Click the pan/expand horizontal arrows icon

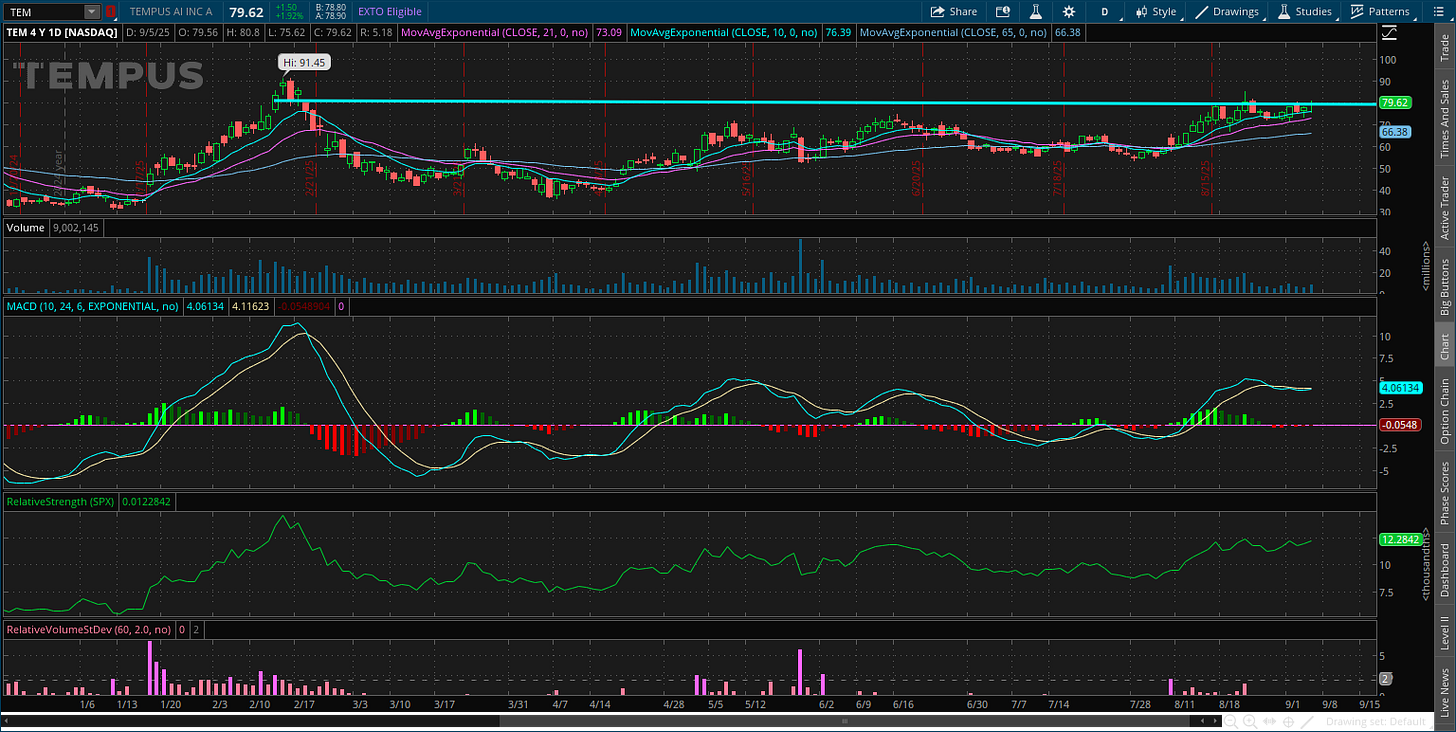(x=1271, y=721)
